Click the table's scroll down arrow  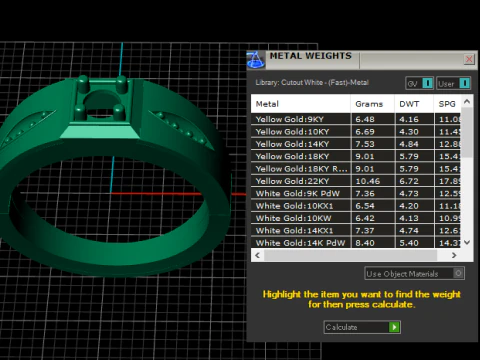click(467, 242)
